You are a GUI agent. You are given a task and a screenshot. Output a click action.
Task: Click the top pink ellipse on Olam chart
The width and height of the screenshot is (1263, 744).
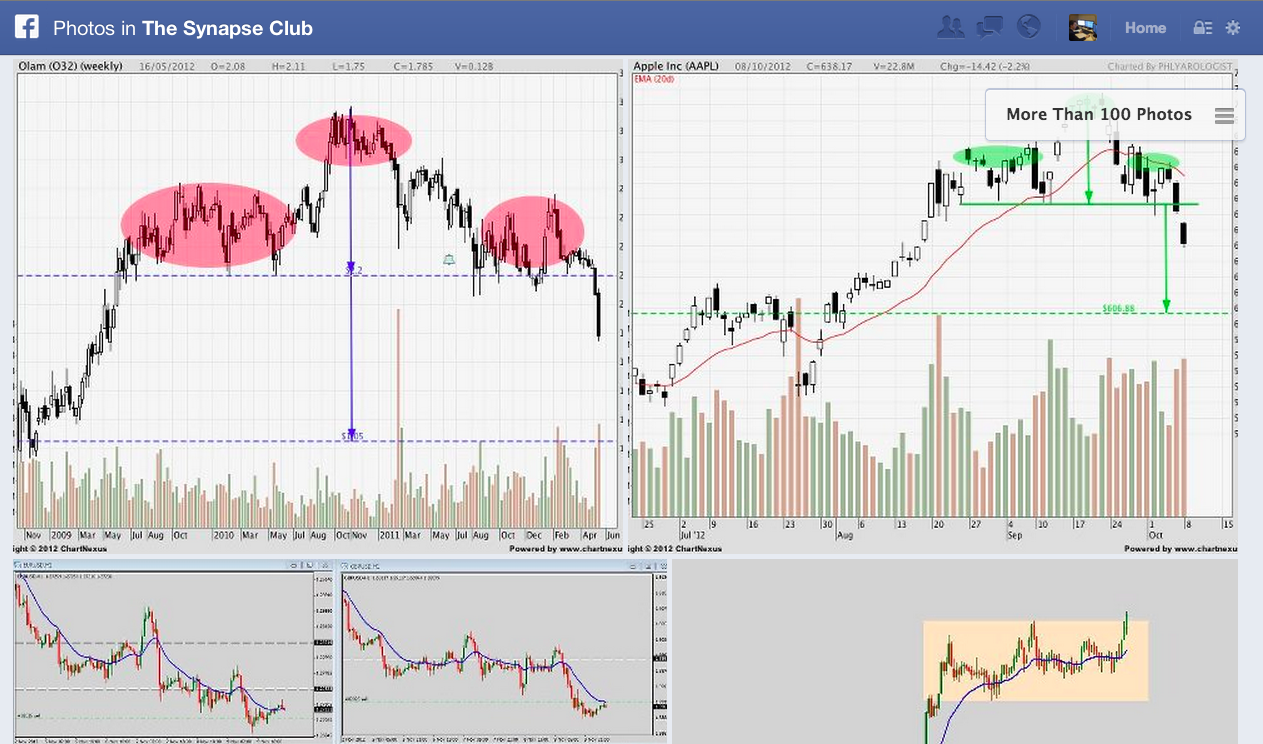click(353, 139)
